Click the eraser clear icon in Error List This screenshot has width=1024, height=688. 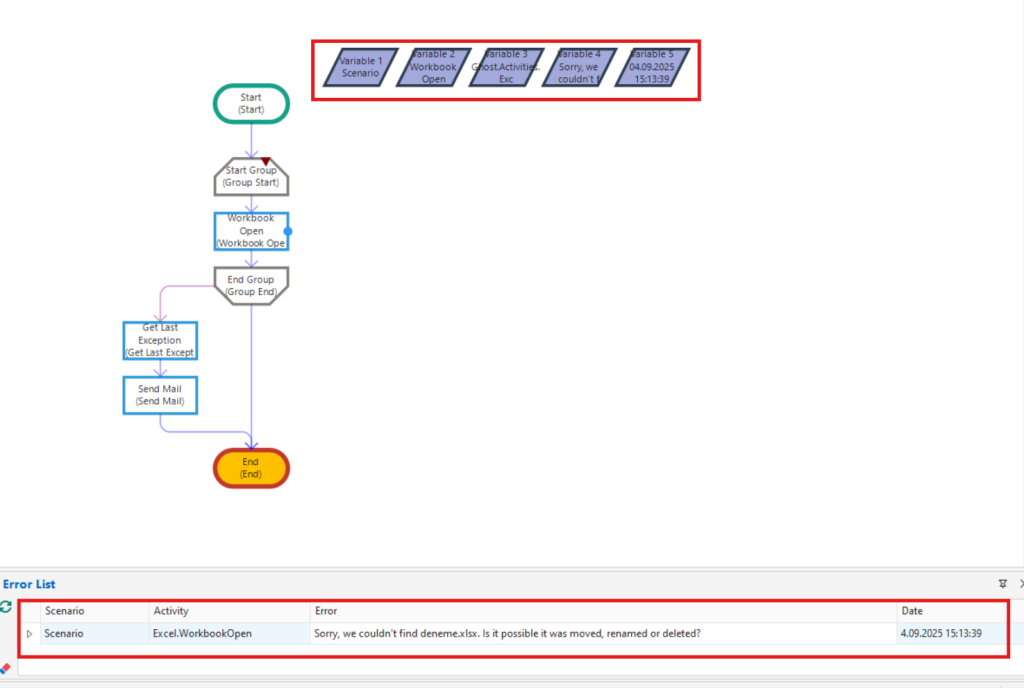(x=6, y=668)
